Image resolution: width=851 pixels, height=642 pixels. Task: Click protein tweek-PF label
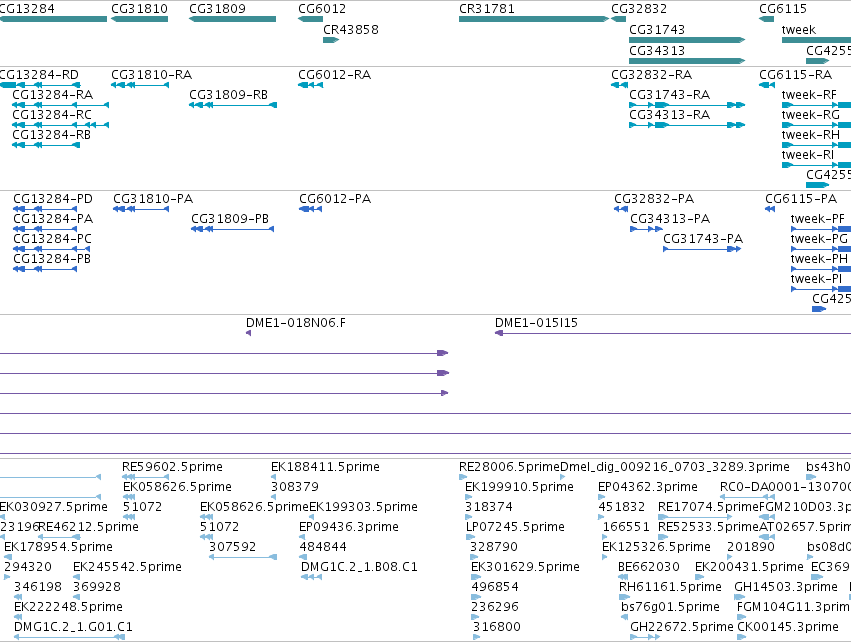818,219
